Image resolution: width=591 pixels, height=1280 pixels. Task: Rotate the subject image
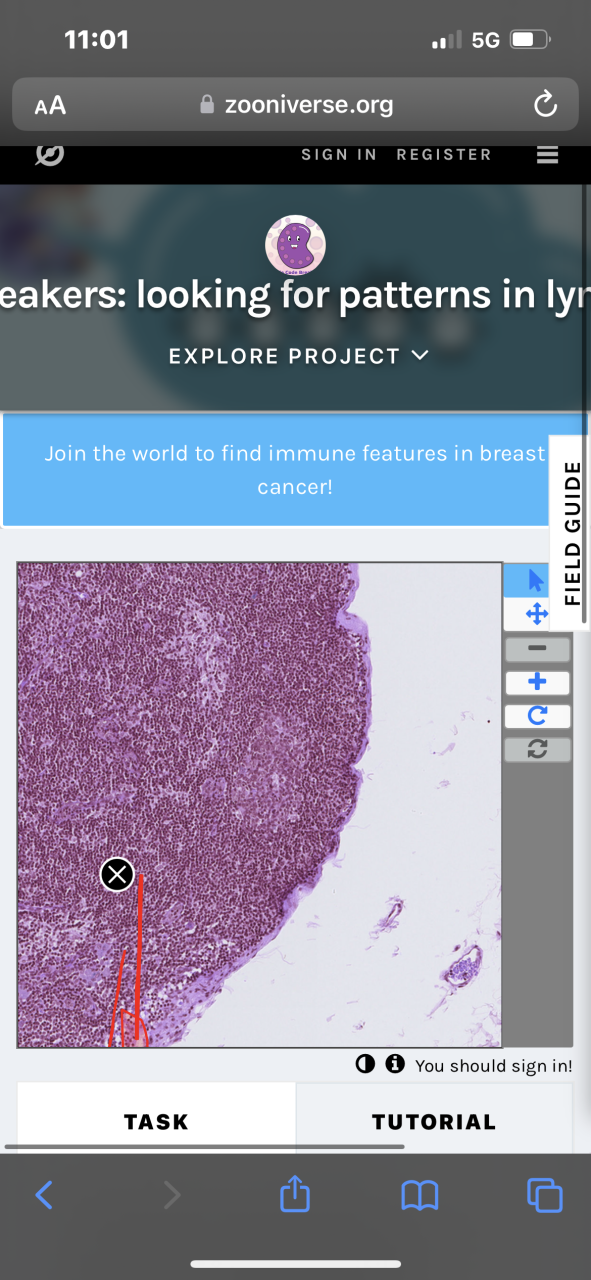tap(537, 716)
